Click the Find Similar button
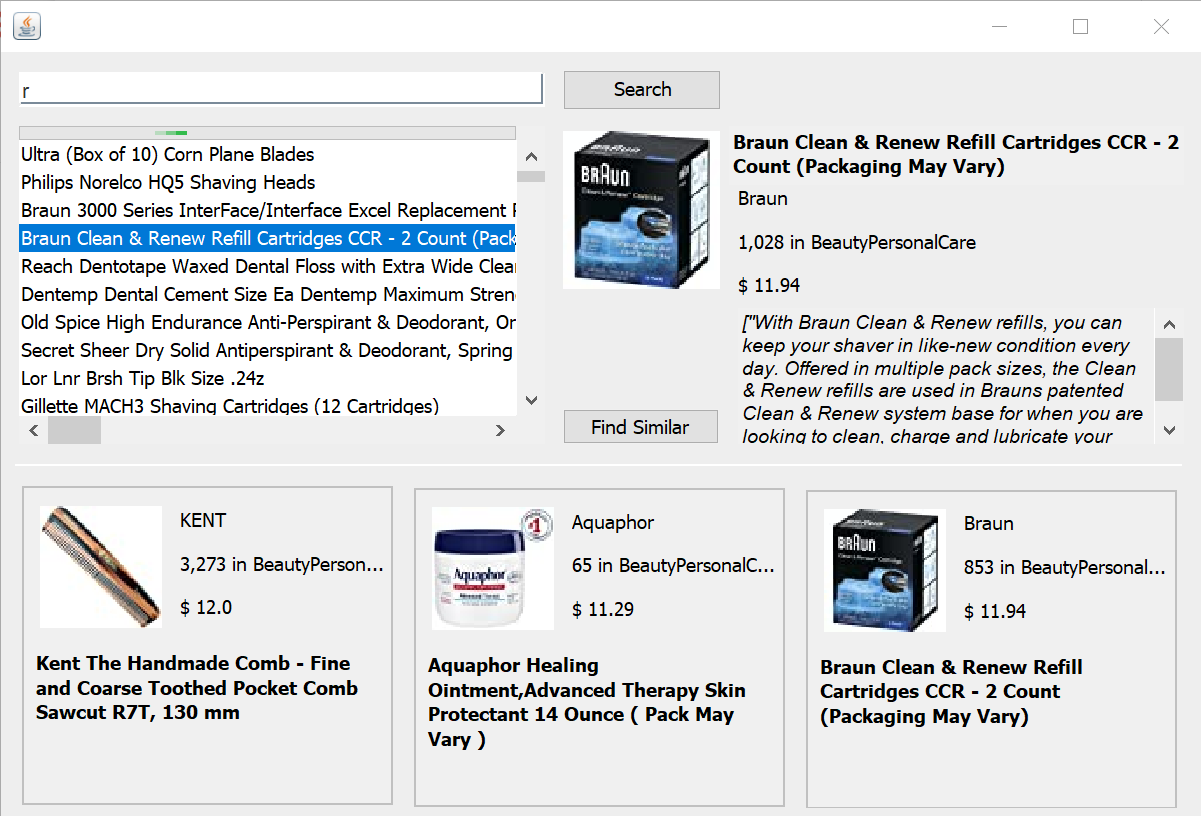 coord(640,427)
